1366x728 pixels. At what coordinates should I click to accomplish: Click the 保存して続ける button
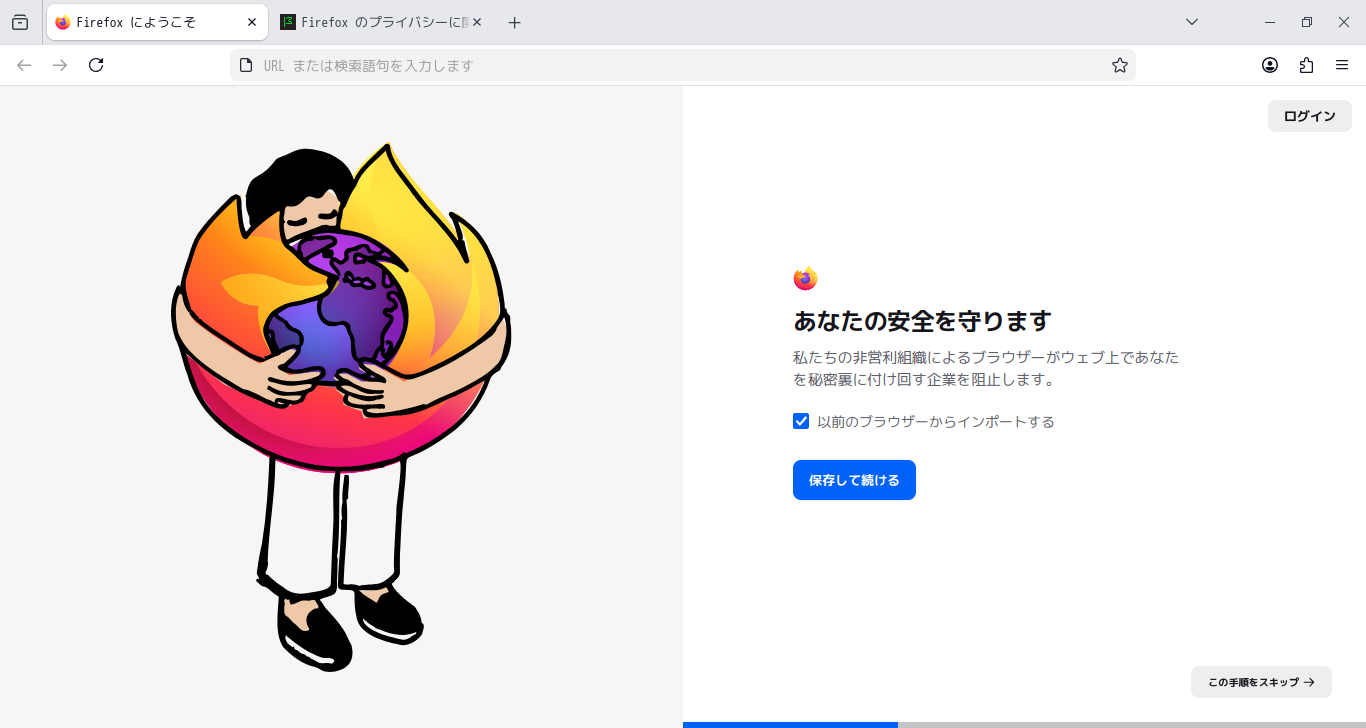[854, 480]
